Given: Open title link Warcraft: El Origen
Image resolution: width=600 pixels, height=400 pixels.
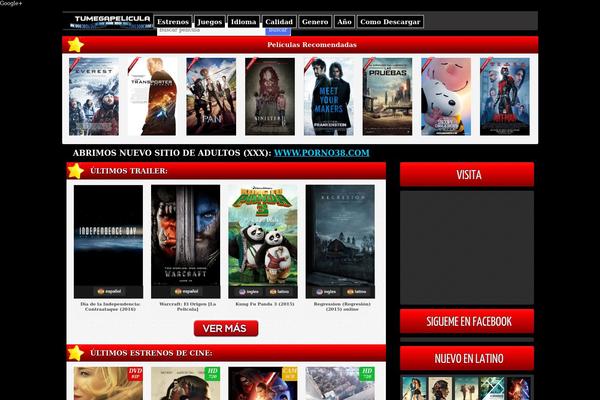Looking at the screenshot, I should (x=188, y=306).
